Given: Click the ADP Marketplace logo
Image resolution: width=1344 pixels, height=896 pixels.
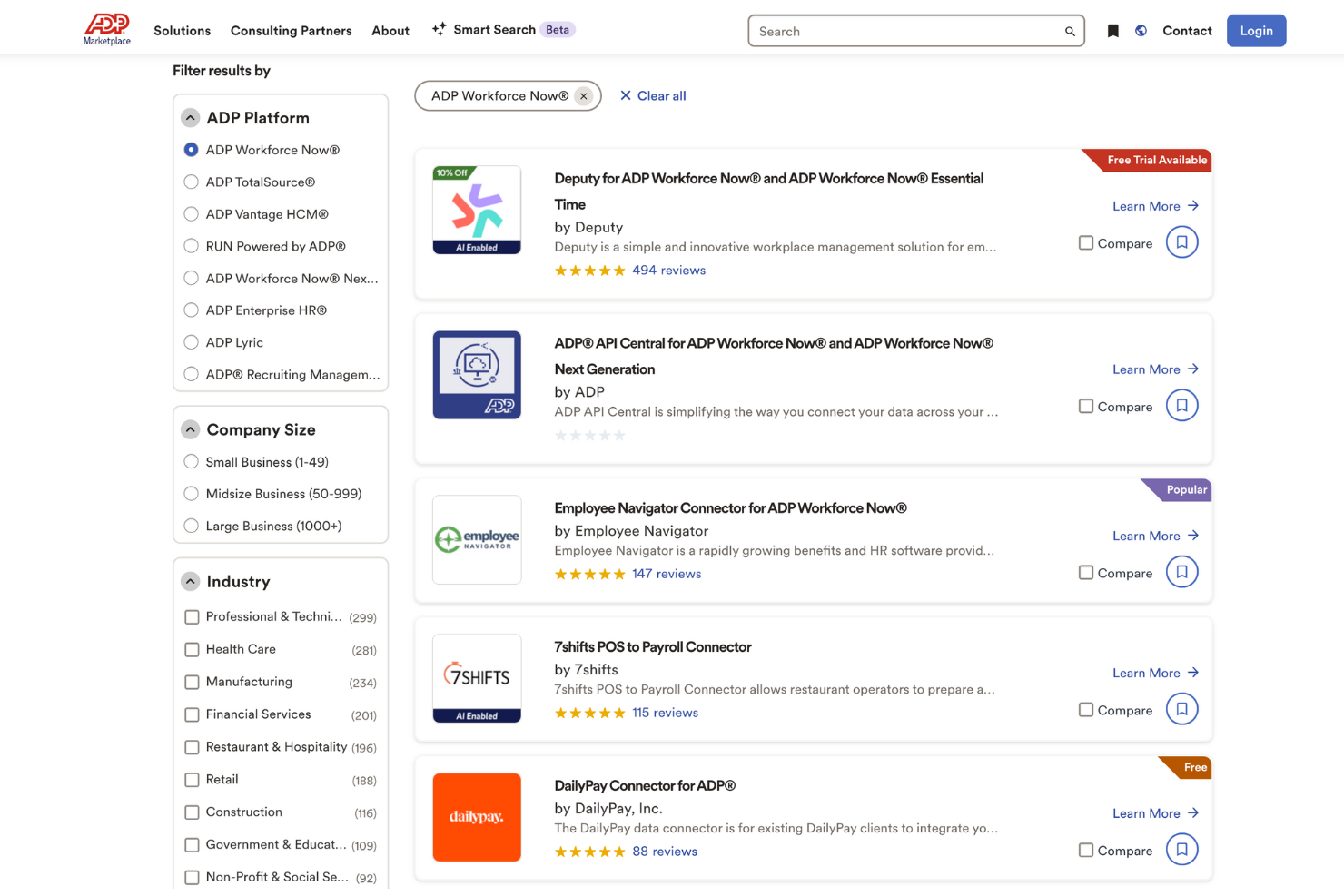Looking at the screenshot, I should [x=107, y=29].
